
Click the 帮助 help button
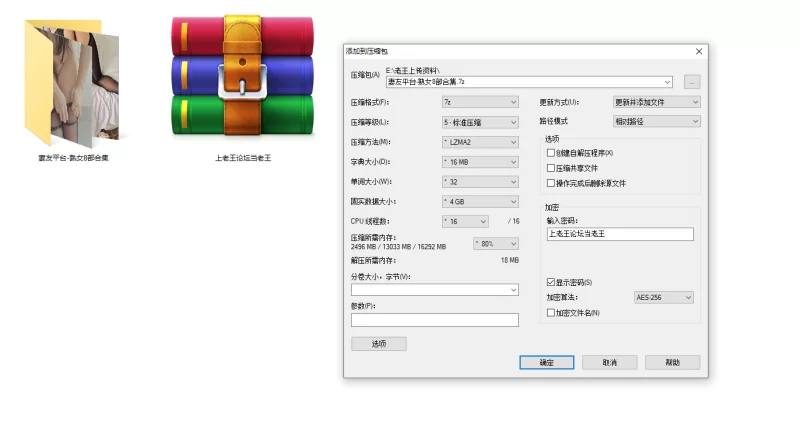click(672, 362)
